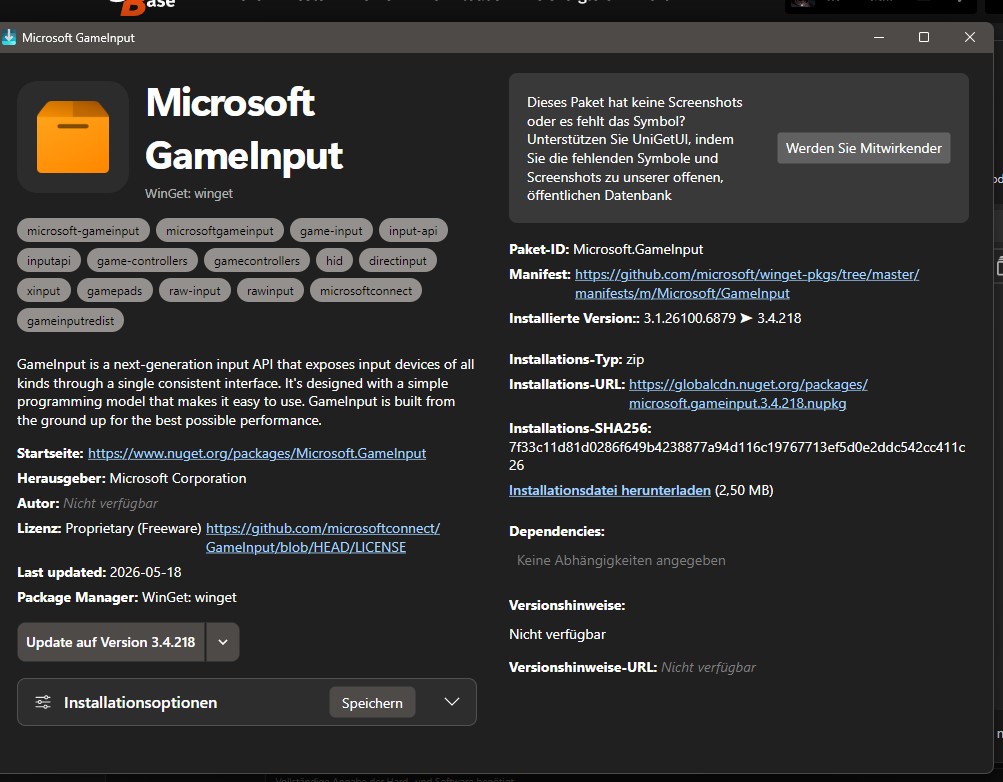The image size is (1003, 782).
Task: Close the Microsoft GameInput window
Action: click(x=970, y=37)
